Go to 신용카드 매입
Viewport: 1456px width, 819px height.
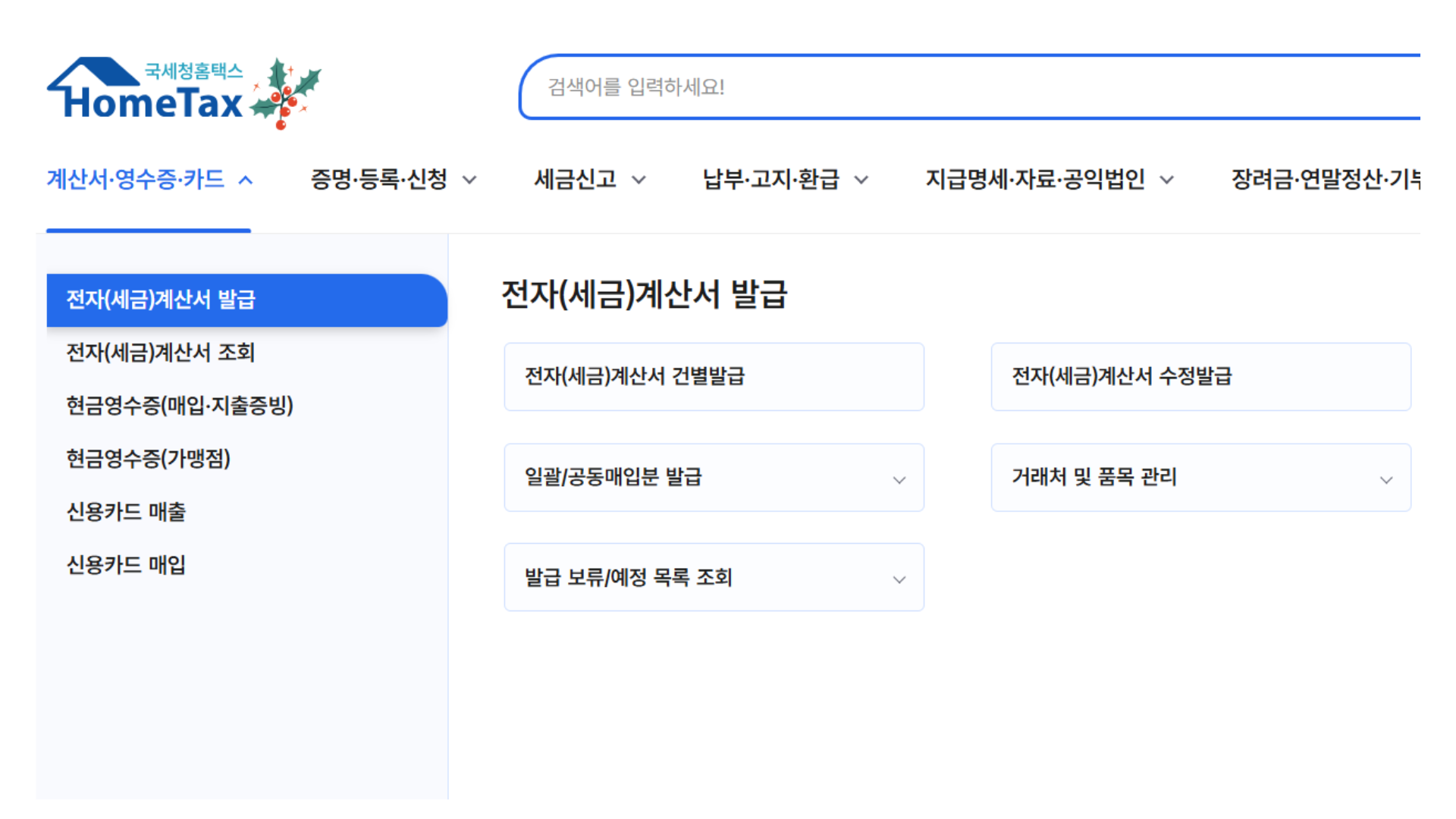click(126, 565)
